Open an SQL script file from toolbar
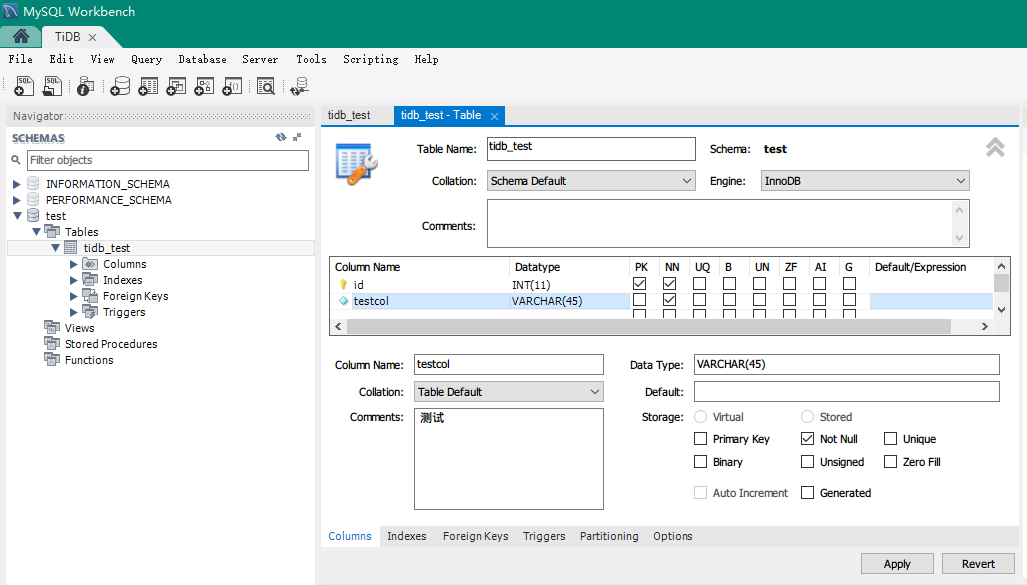 pyautogui.click(x=52, y=86)
